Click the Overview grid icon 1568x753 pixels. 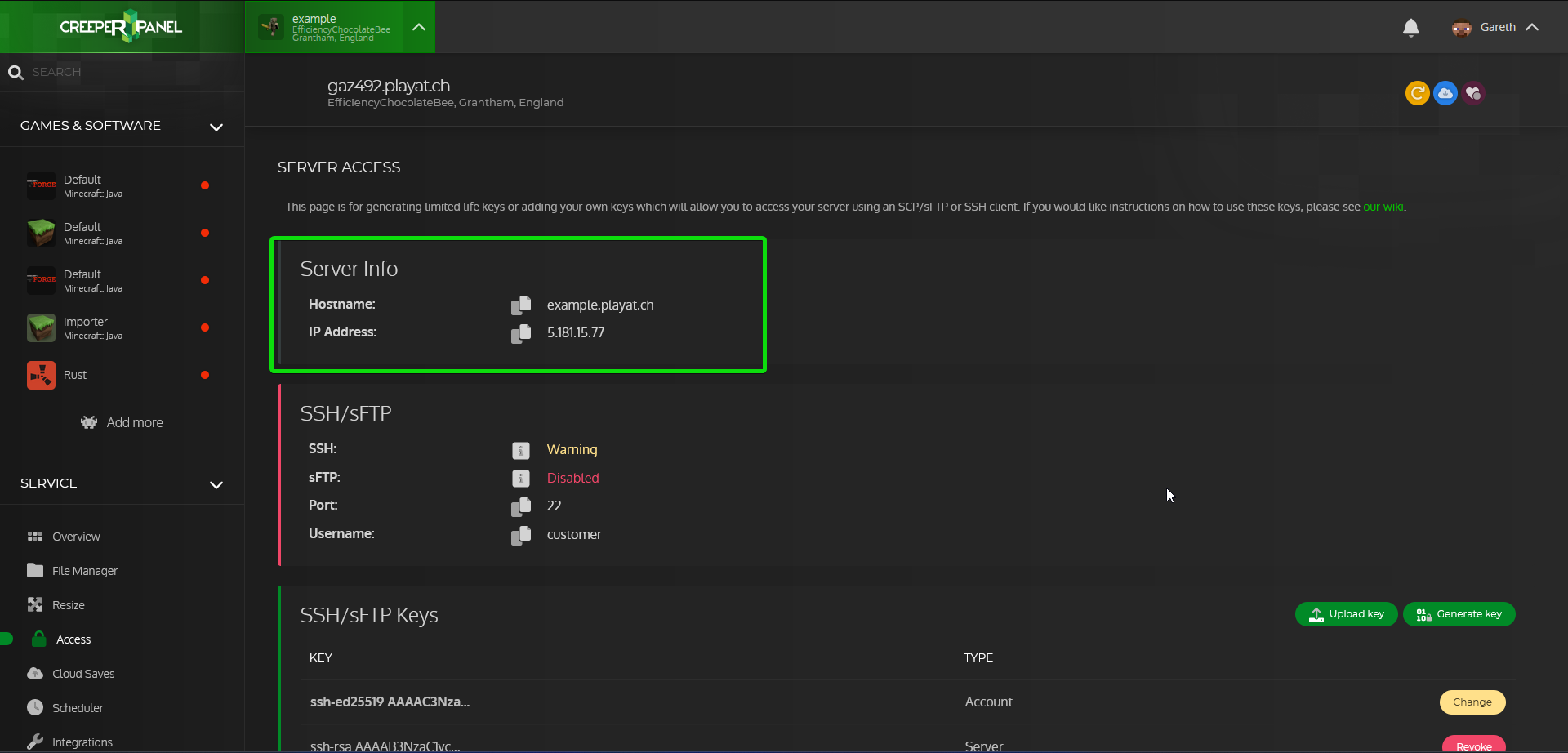[35, 537]
